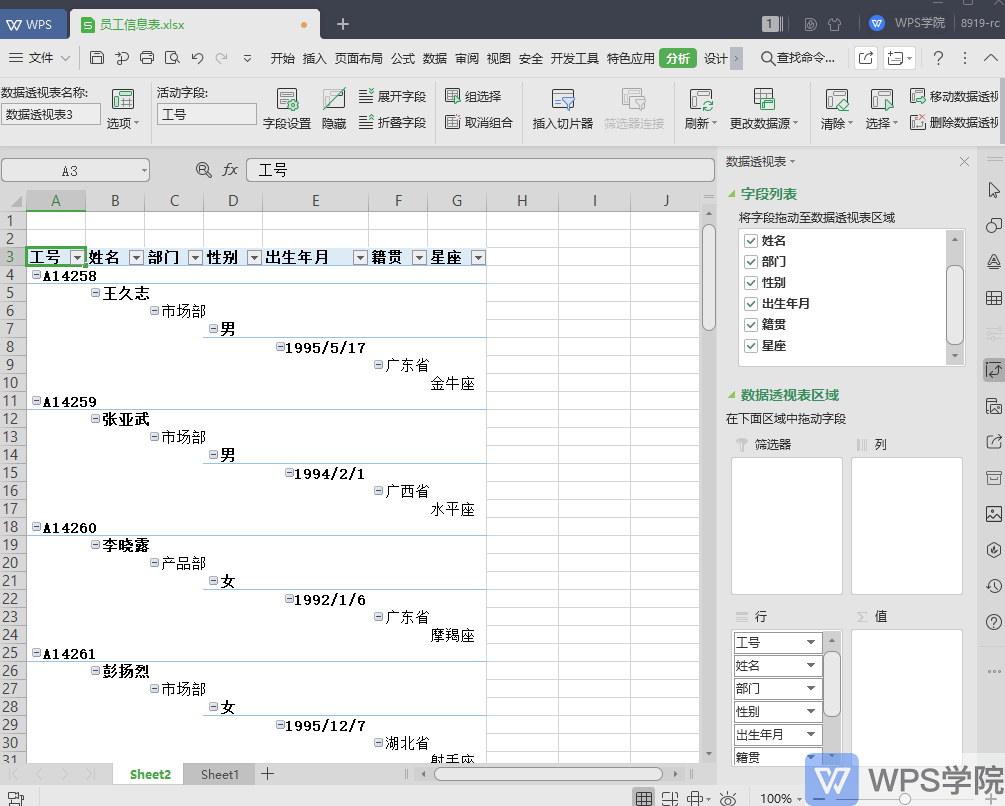The height and width of the screenshot is (806, 1005).
Task: Open a new document tab
Action: pos(343,24)
